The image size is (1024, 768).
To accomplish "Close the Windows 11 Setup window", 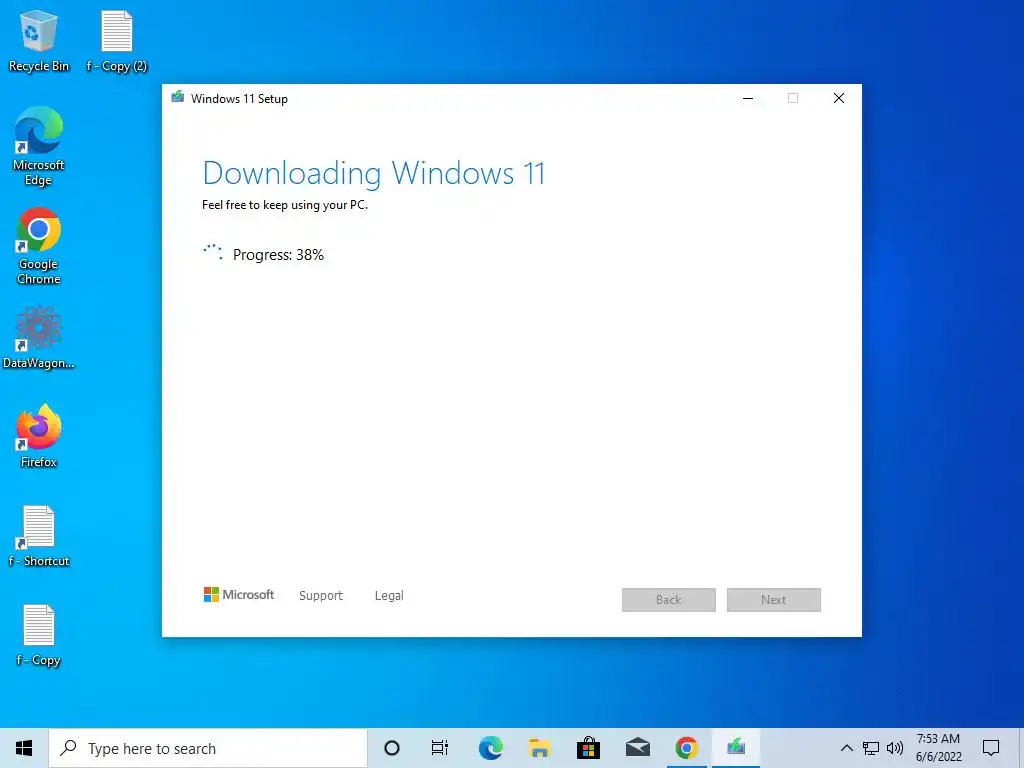I will 839,98.
